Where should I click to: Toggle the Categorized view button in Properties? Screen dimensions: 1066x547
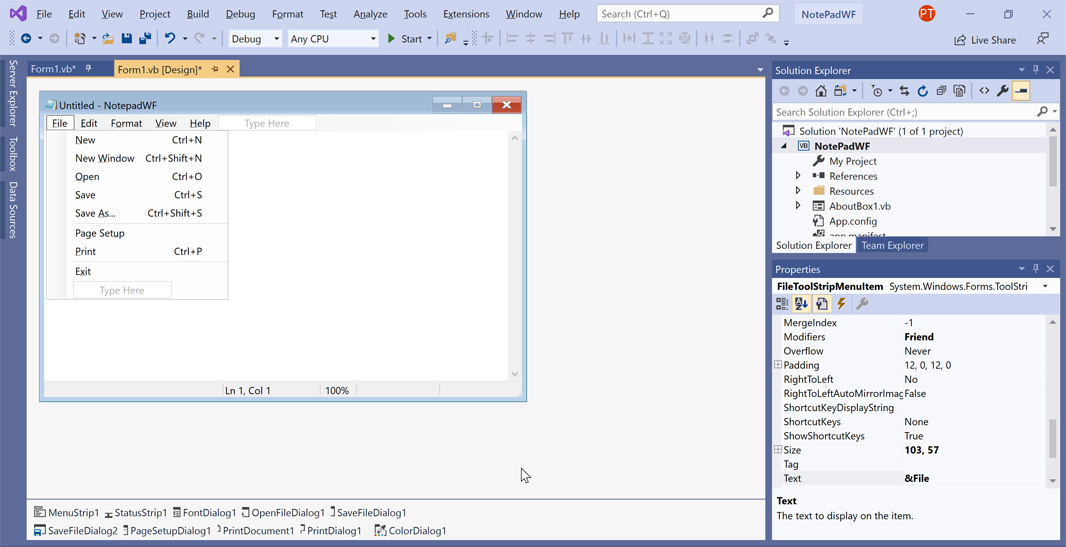pyautogui.click(x=783, y=304)
